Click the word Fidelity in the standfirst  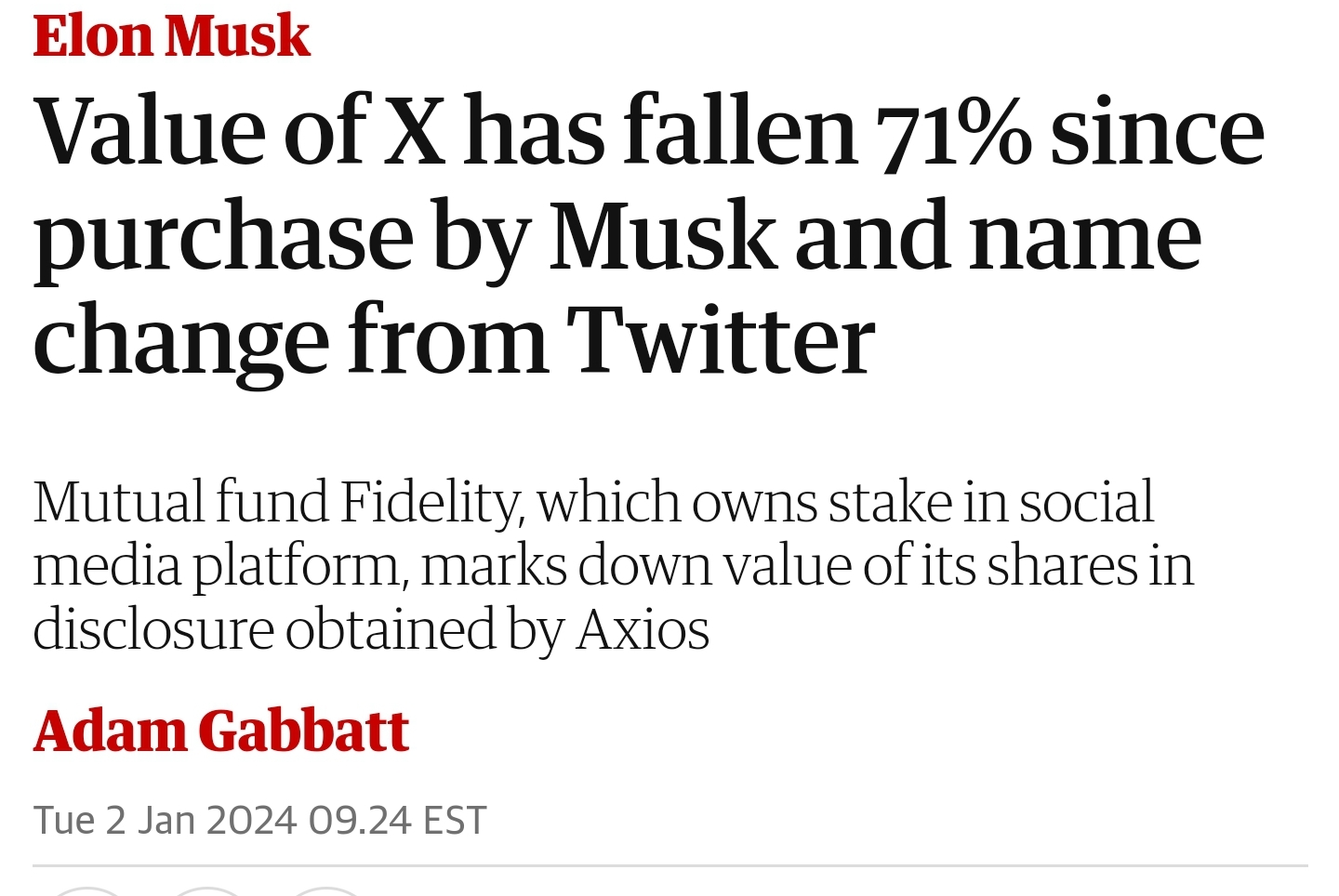[431, 503]
